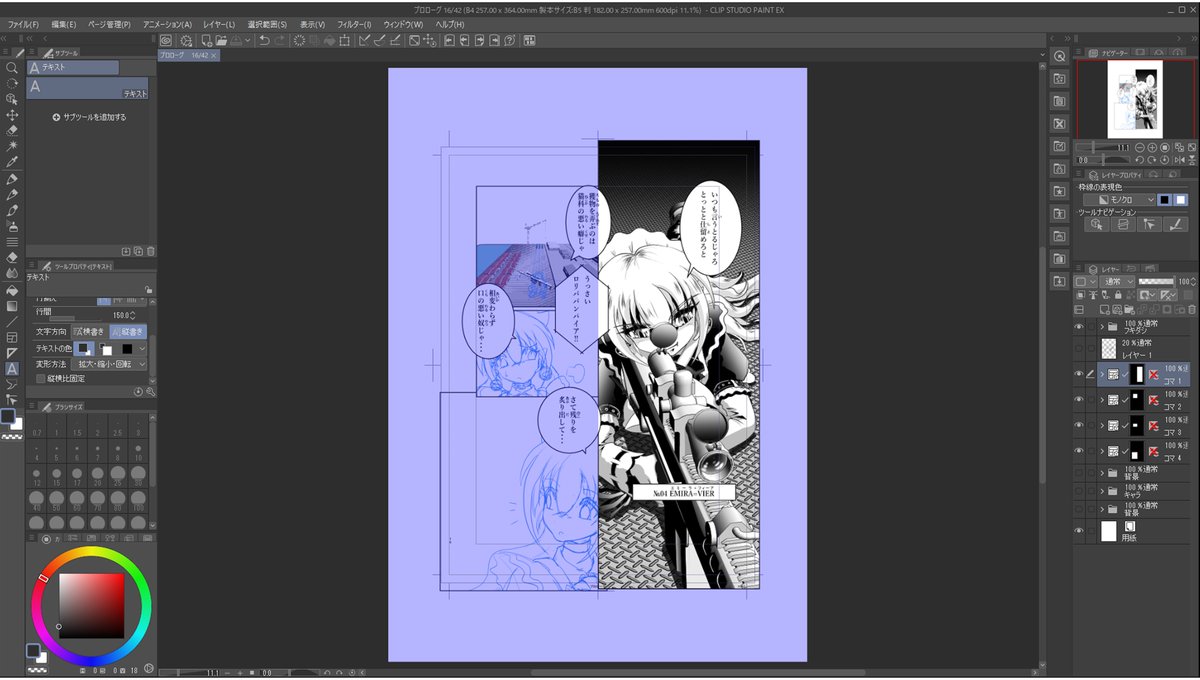Click the 行間 value field
The height and width of the screenshot is (680, 1200).
point(124,315)
